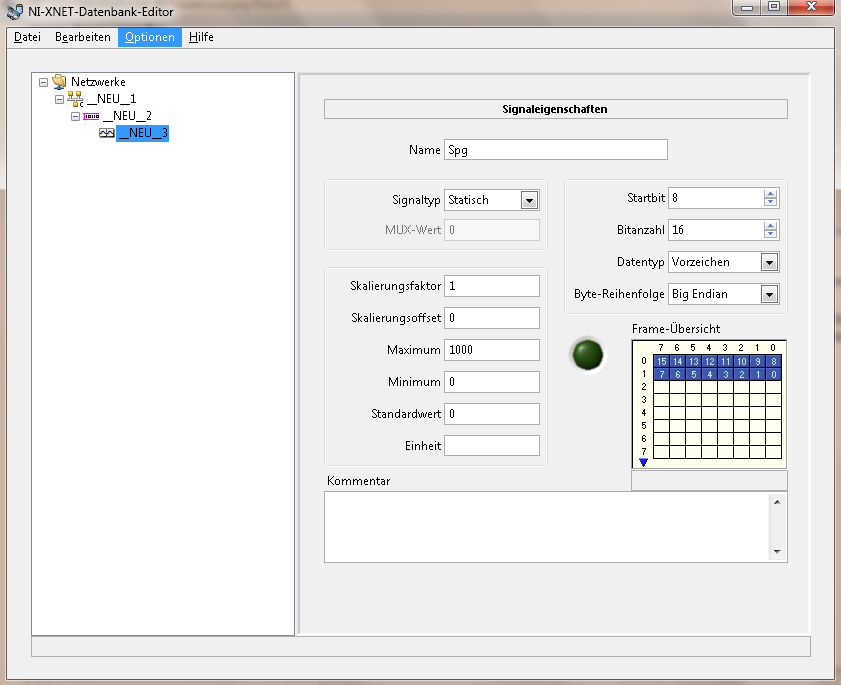Collapse the __NEU__2 tree node
This screenshot has height=685, width=841.
[76, 116]
